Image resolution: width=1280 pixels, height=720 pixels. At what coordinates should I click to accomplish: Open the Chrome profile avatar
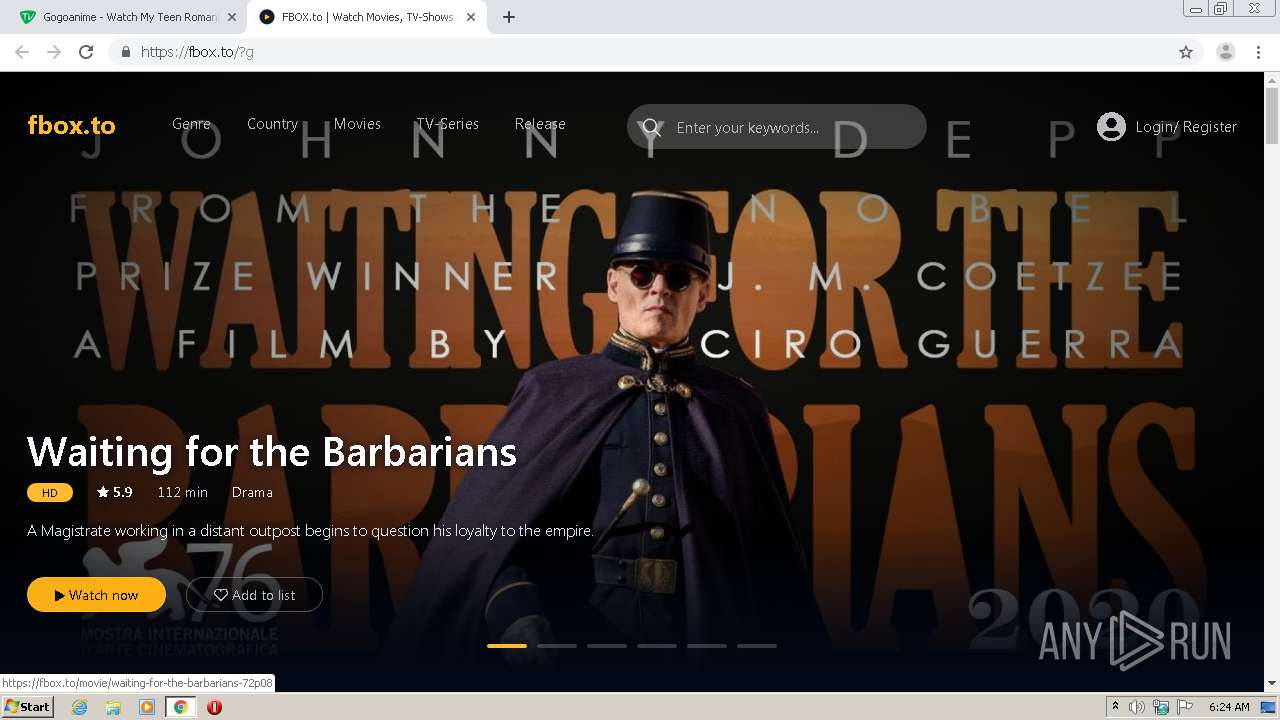click(1225, 52)
